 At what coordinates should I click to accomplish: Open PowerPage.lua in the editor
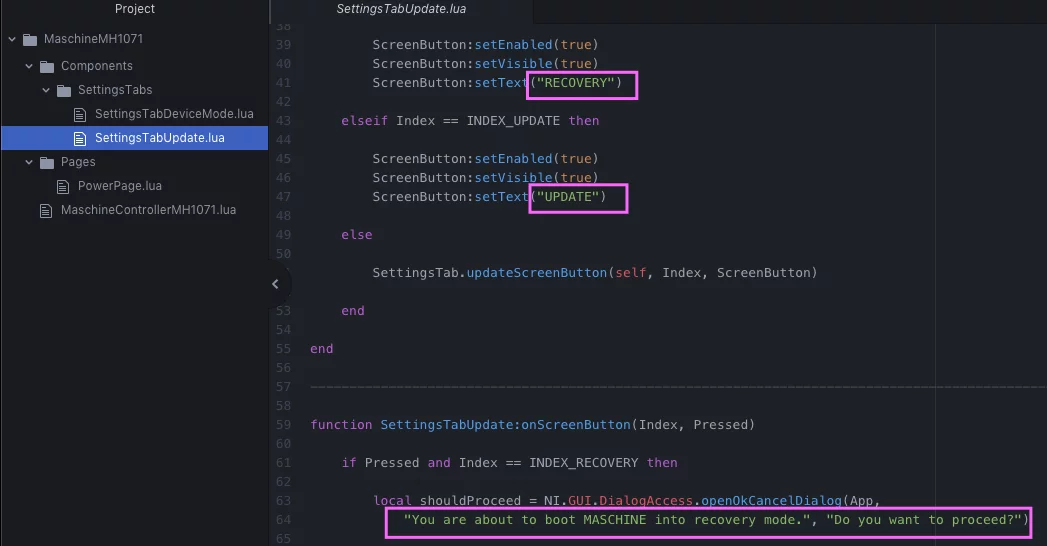120,186
